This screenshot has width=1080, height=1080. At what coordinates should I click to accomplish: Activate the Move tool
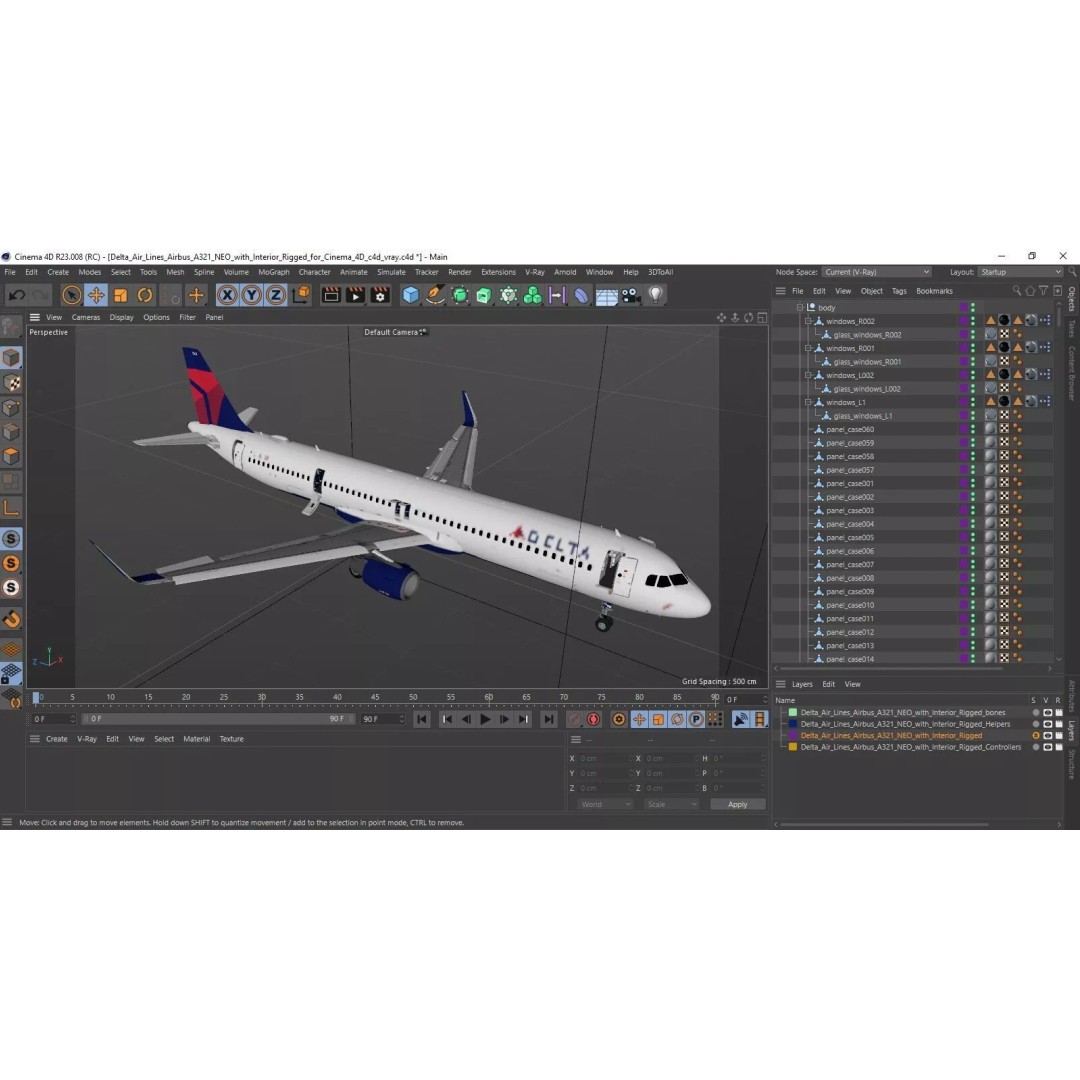point(96,295)
